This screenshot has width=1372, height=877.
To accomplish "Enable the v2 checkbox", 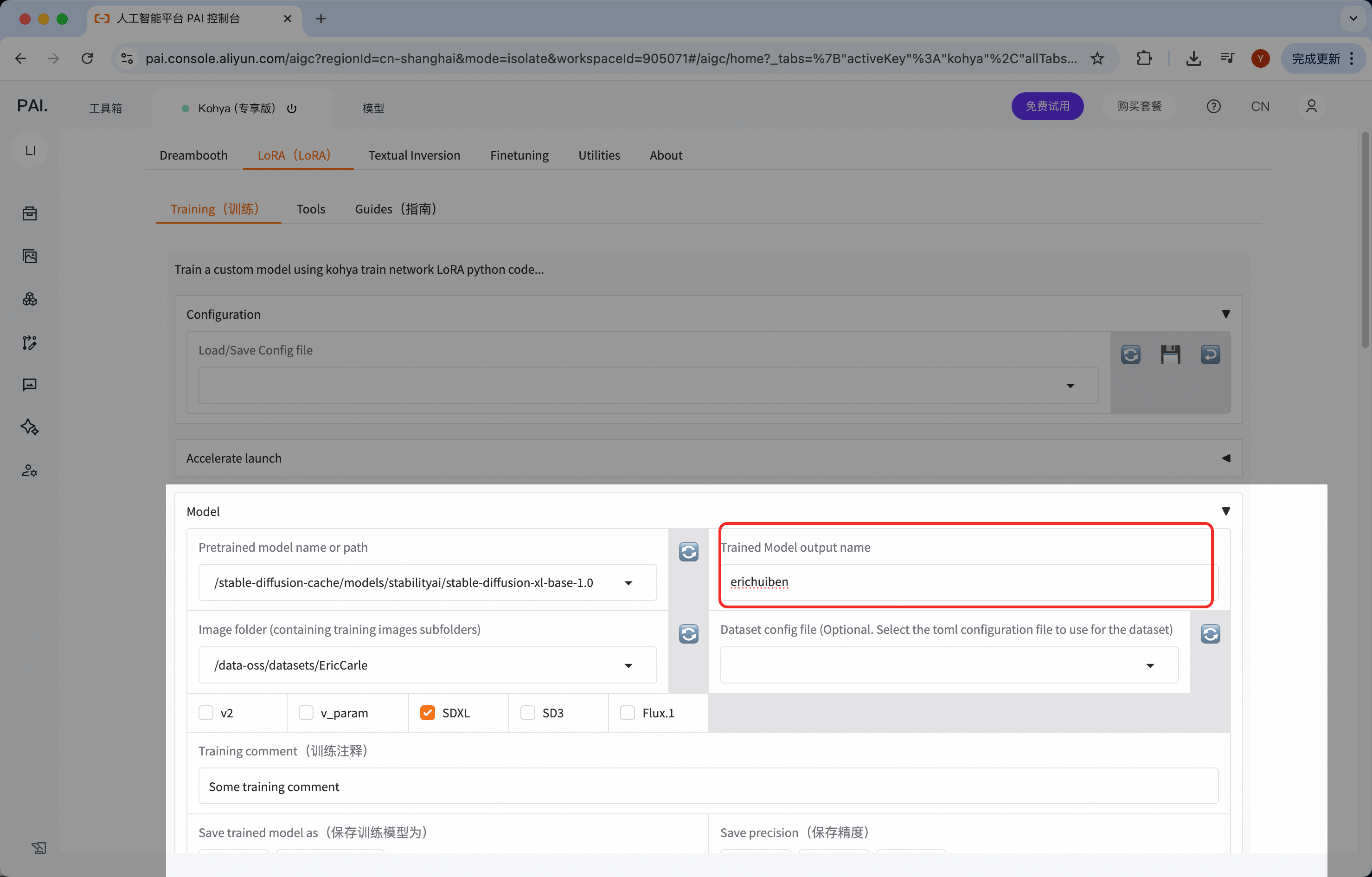I will [x=205, y=713].
